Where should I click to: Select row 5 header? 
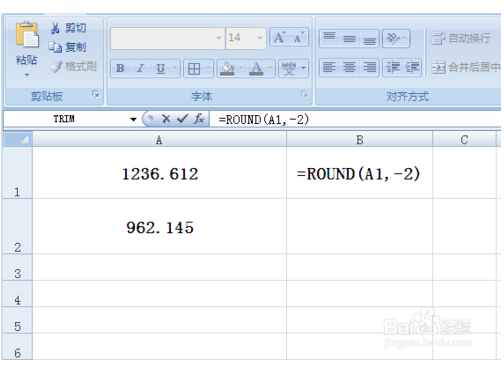pos(17,320)
